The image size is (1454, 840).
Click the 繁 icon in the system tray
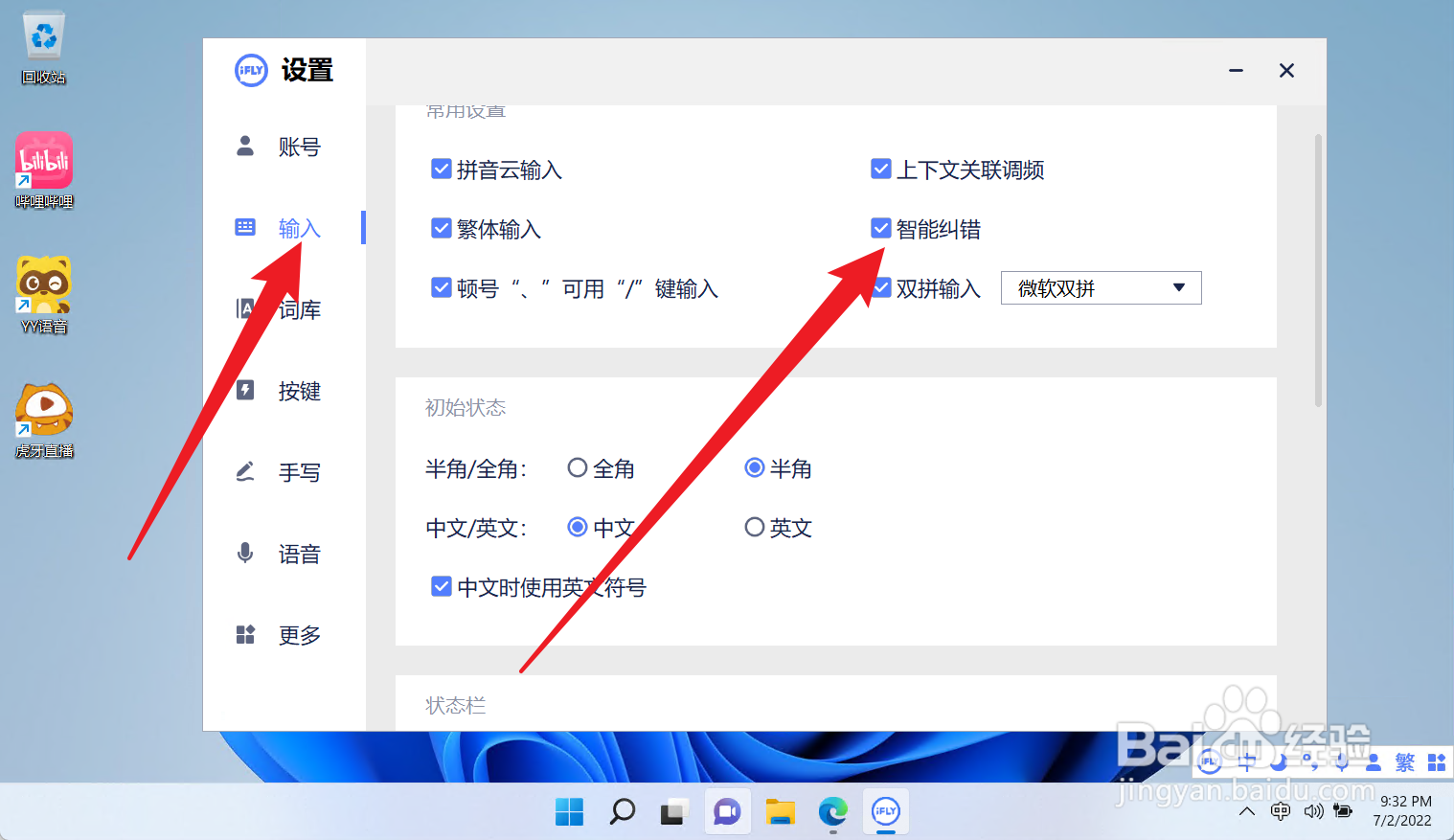pyautogui.click(x=1405, y=761)
